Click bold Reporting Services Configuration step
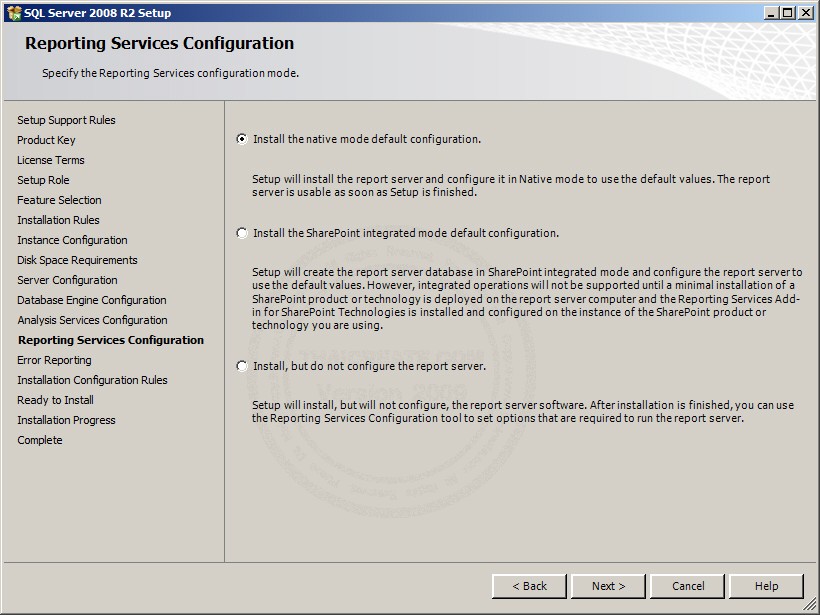820x615 pixels. 111,340
